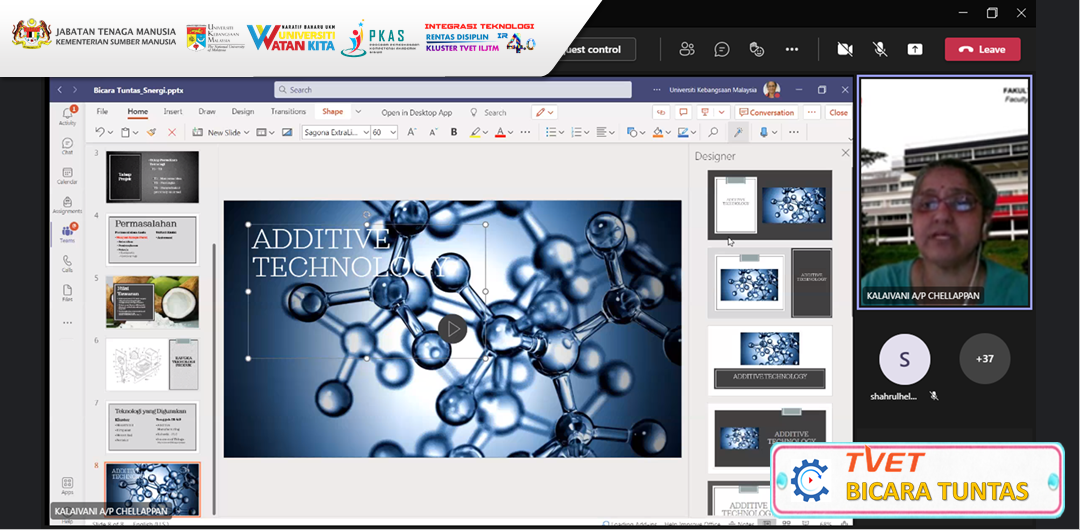The width and height of the screenshot is (1080, 530).
Task: Toggle the camera on
Action: coord(845,49)
